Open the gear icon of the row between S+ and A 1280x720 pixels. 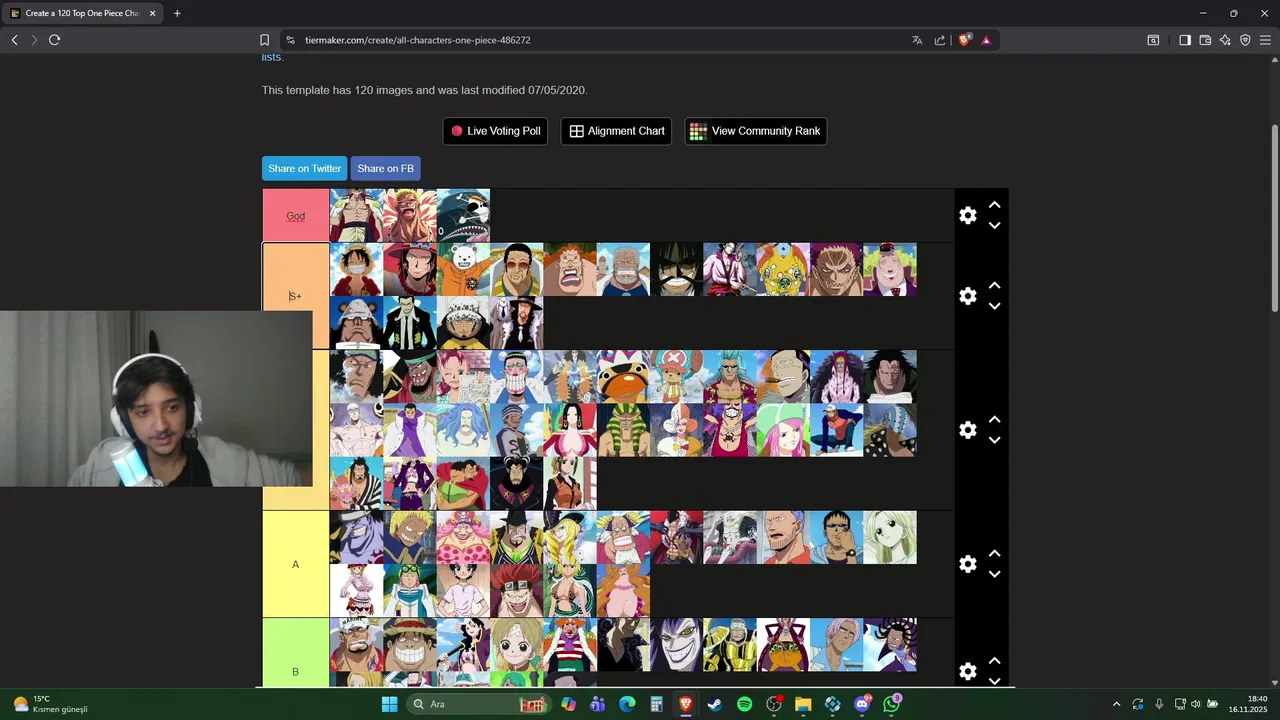point(967,430)
